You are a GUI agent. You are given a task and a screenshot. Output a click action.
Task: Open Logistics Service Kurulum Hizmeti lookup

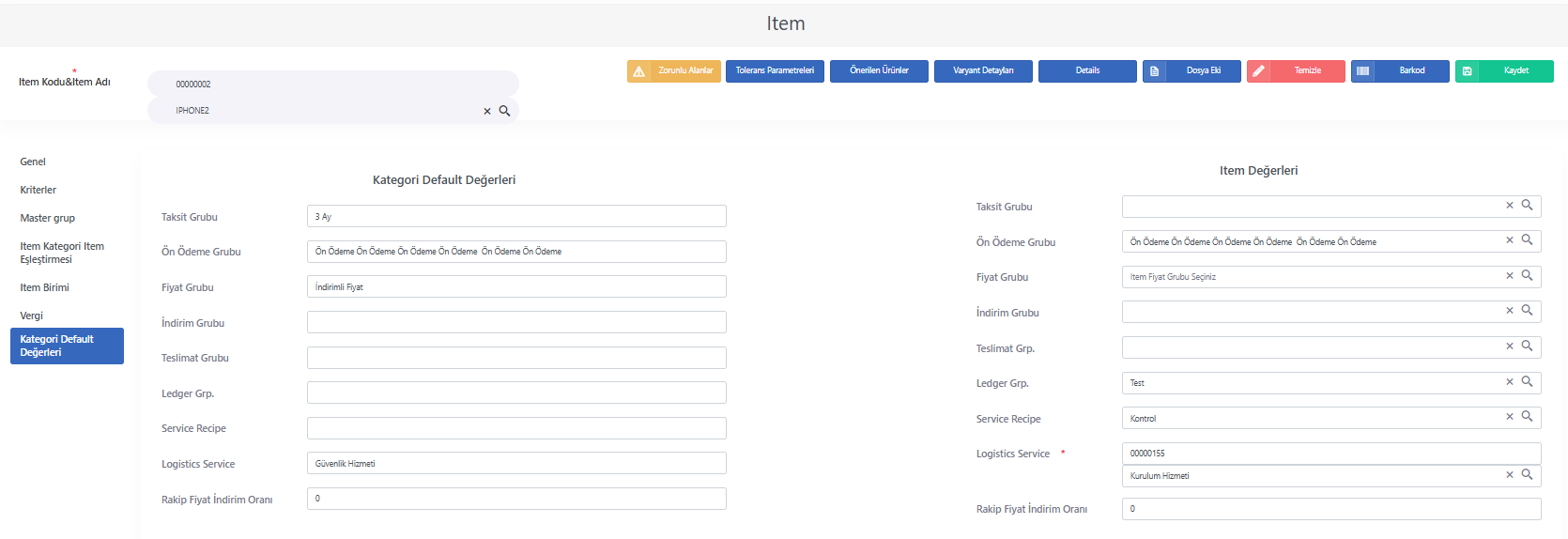pyautogui.click(x=1527, y=474)
